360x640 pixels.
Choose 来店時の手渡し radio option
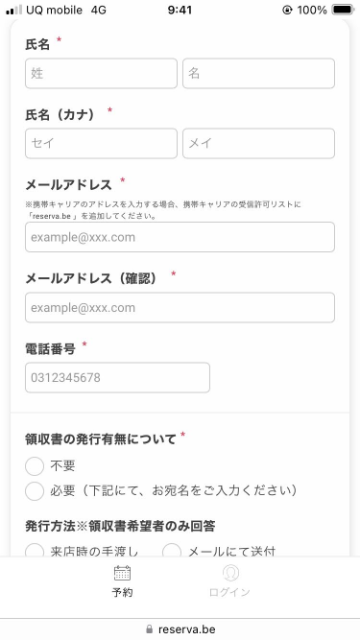34,551
